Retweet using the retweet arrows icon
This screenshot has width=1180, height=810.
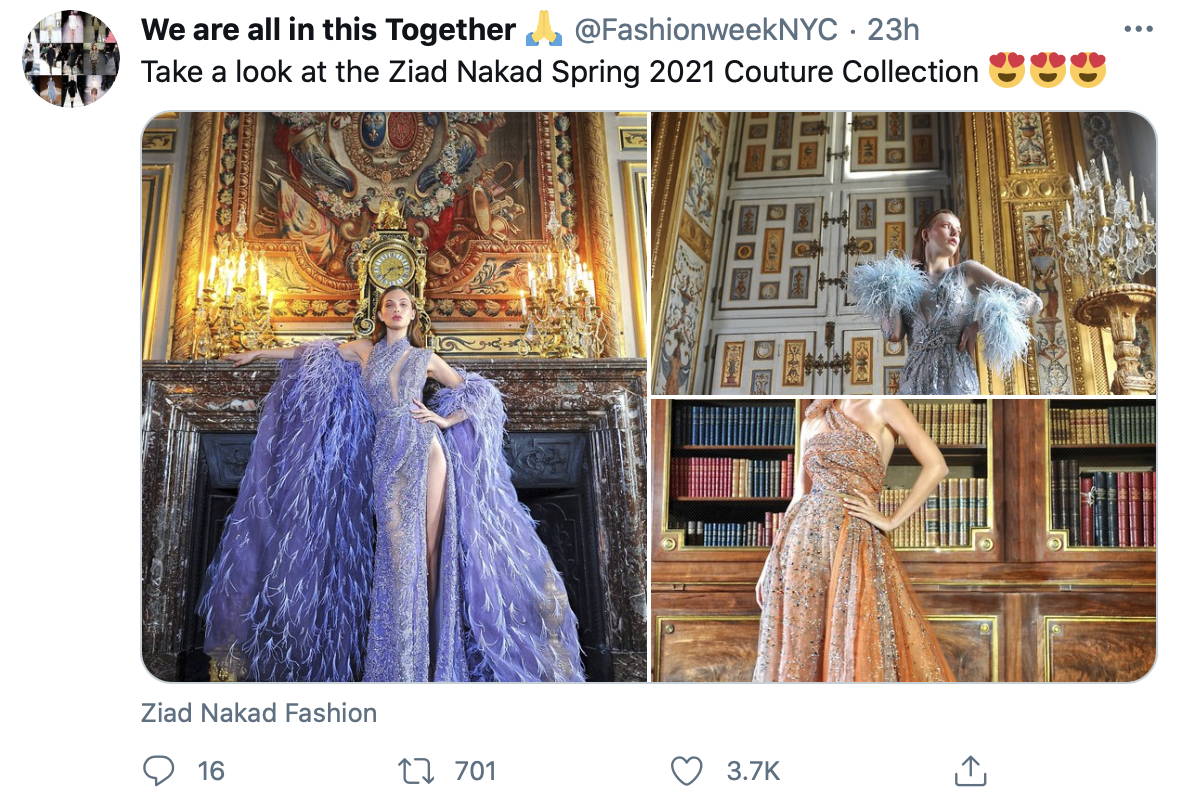click(x=415, y=771)
